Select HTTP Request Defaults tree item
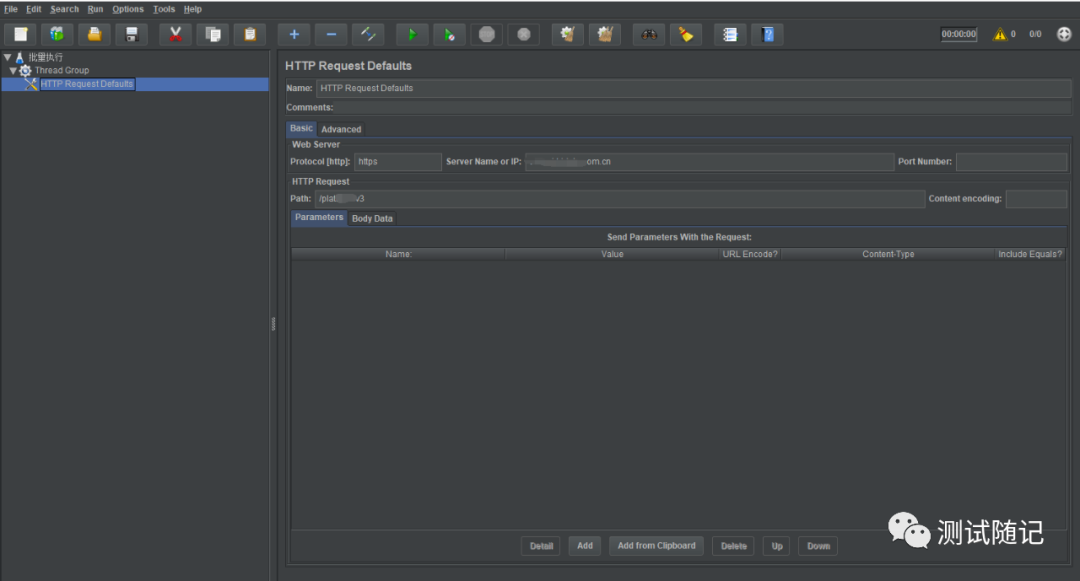Viewport: 1080px width, 581px height. pos(87,84)
